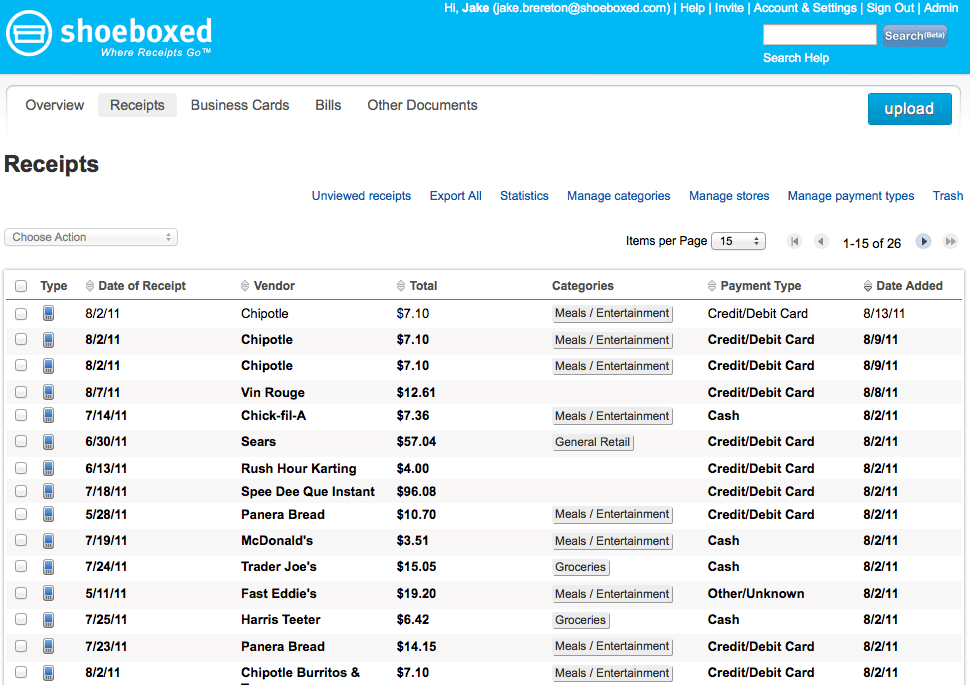Click the Shoeboxed logo icon
This screenshot has height=685, width=970.
coord(28,33)
